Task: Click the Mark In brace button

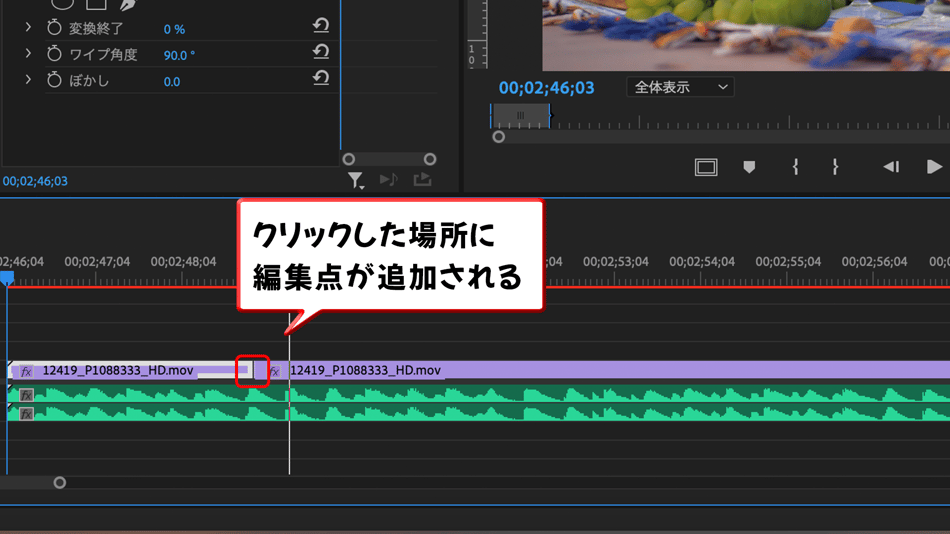Action: [x=795, y=167]
